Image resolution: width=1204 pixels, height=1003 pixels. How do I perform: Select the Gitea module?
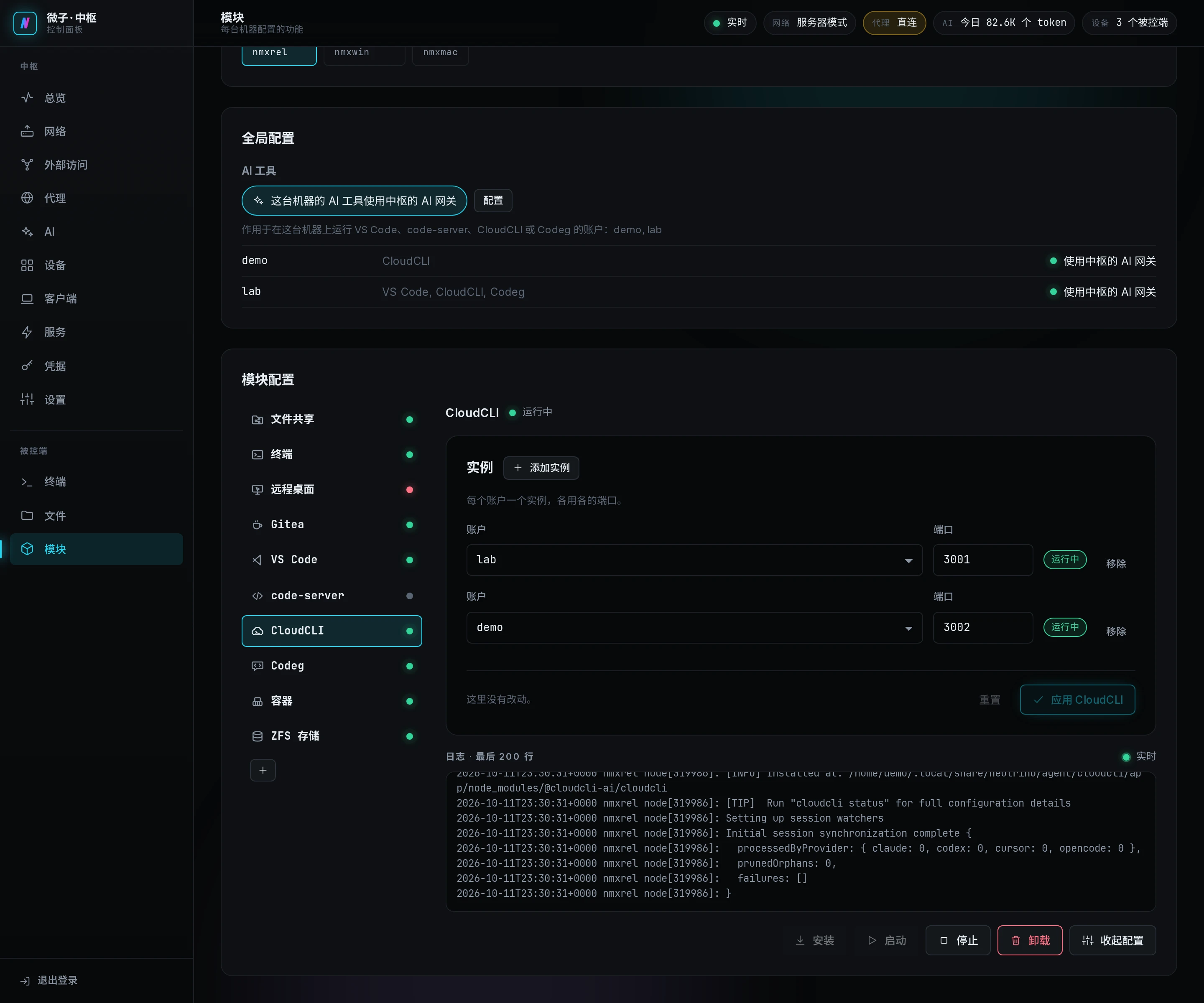(332, 525)
